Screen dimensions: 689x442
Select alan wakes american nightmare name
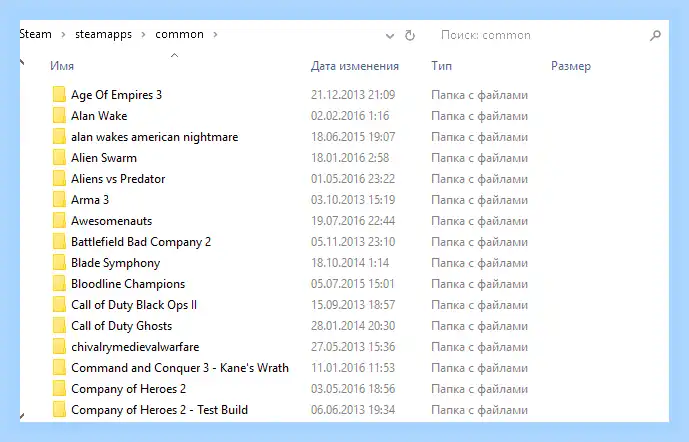[x=155, y=137]
